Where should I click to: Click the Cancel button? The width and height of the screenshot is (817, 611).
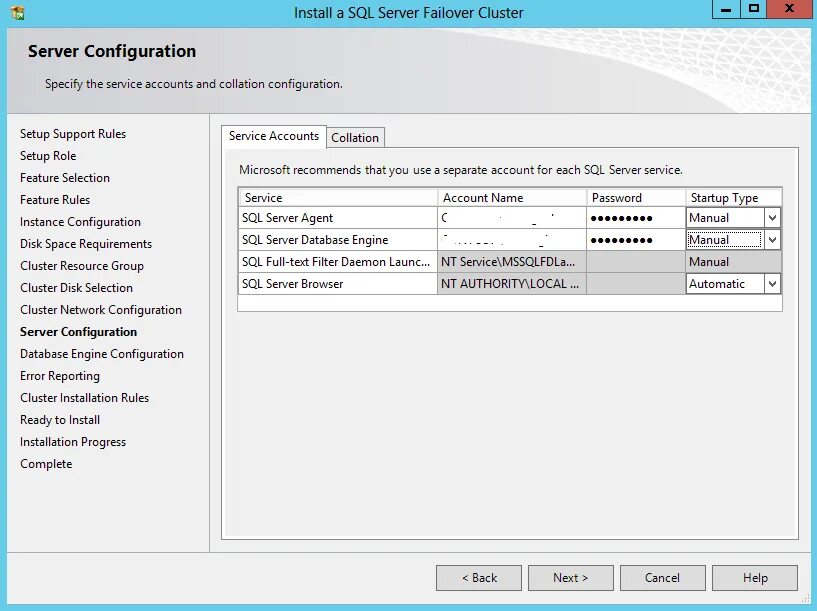point(662,577)
